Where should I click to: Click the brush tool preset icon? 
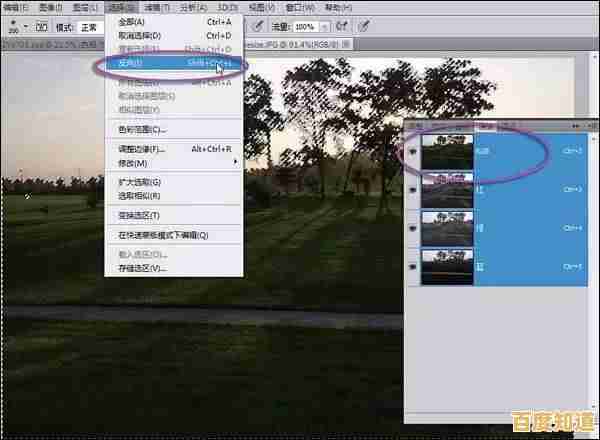coord(9,25)
